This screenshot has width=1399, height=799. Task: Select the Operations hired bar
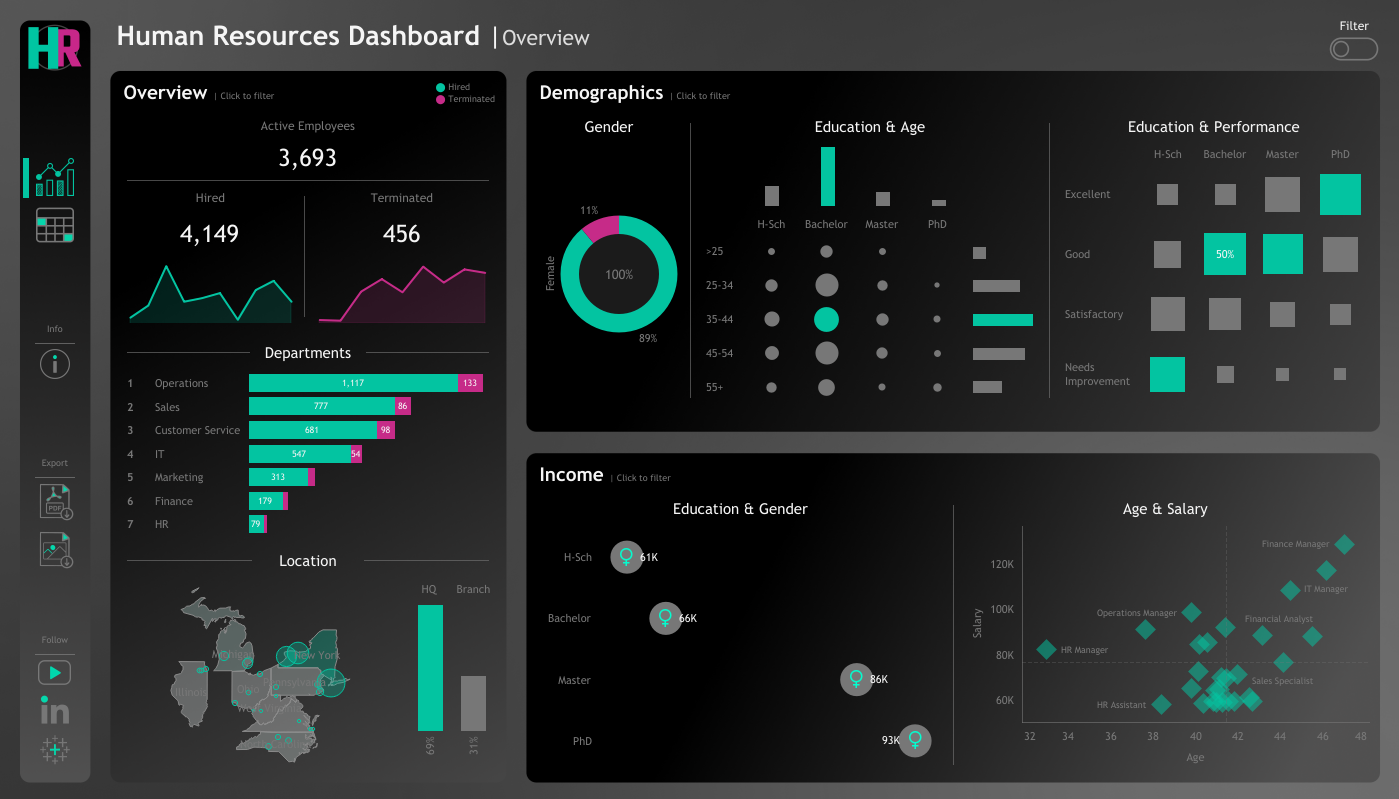pos(352,383)
